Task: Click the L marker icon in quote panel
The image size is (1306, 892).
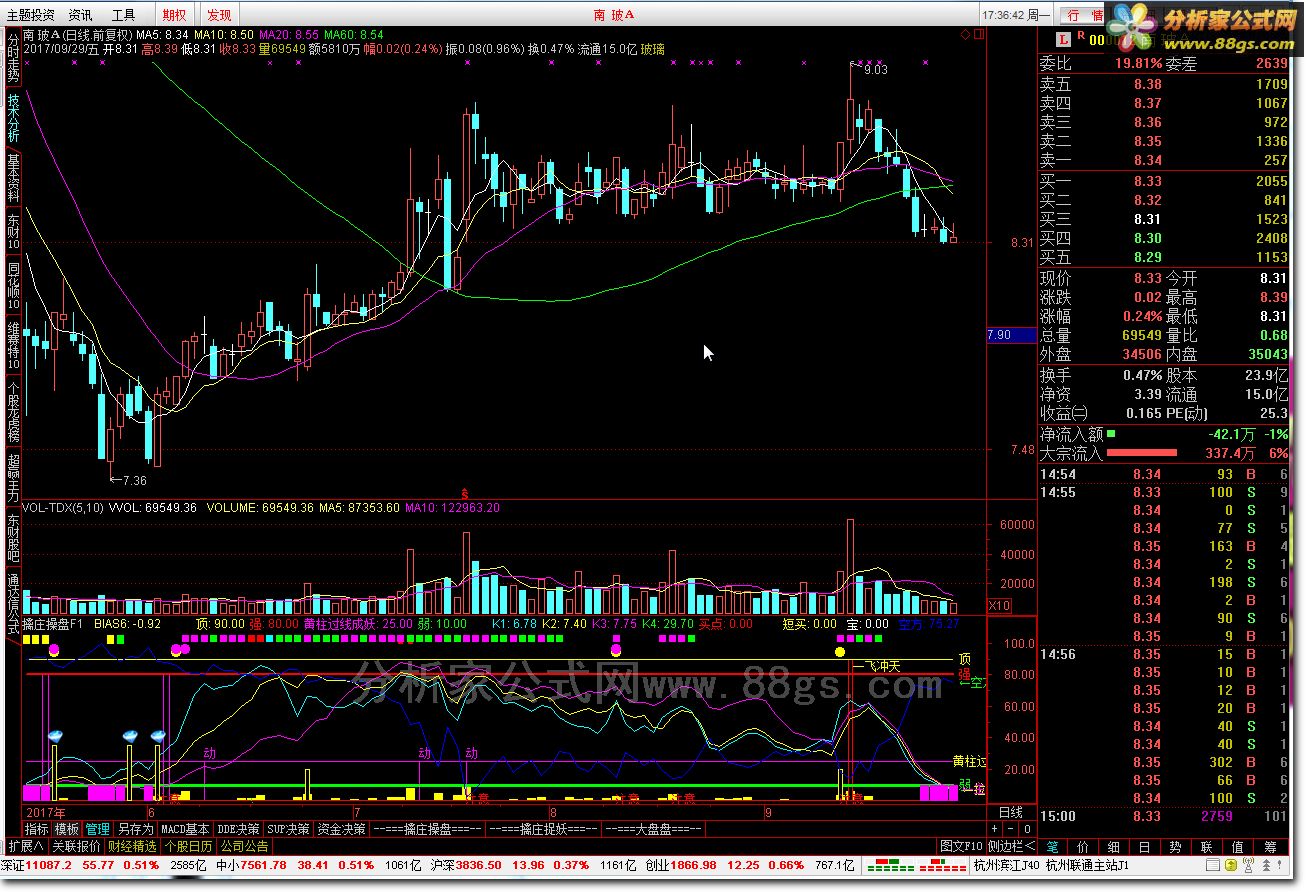Action: tap(1064, 40)
